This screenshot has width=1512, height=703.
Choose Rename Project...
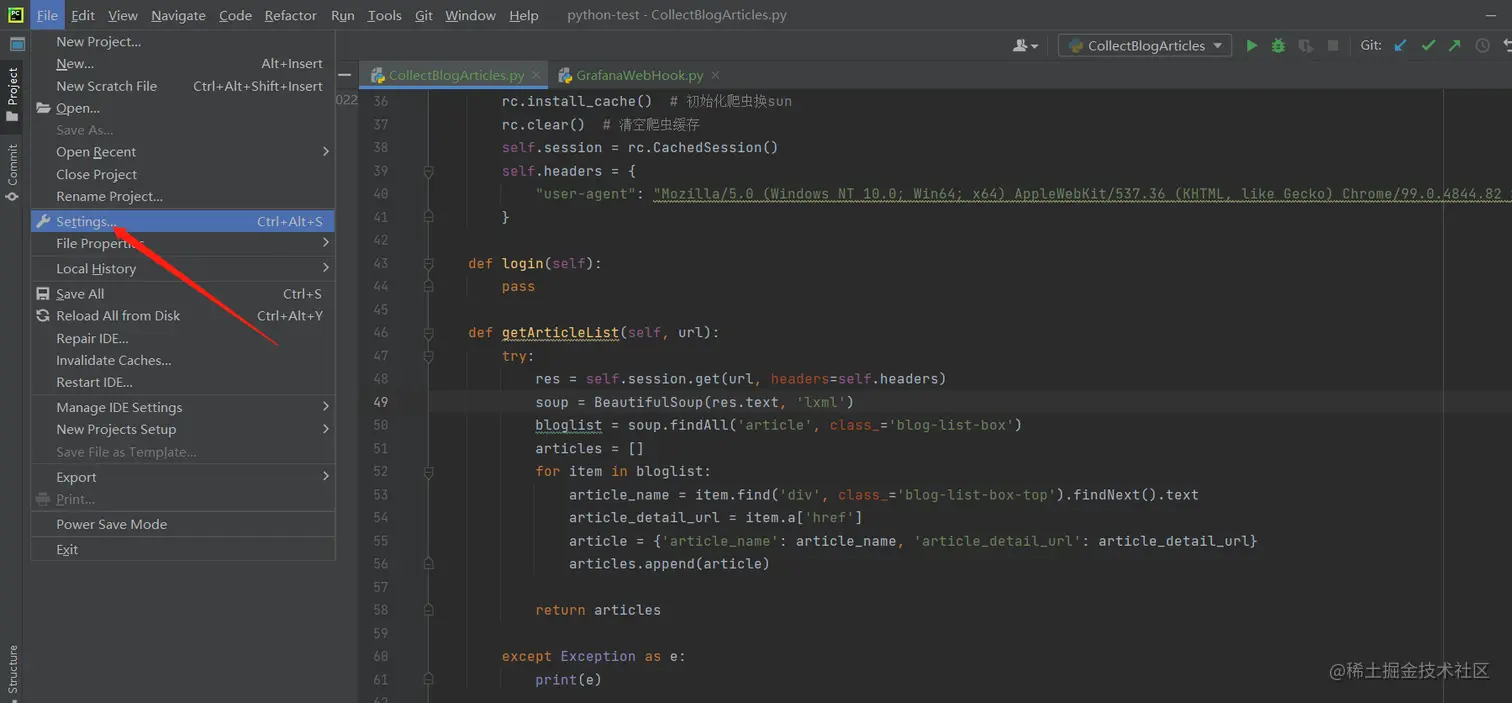pyautogui.click(x=183, y=196)
